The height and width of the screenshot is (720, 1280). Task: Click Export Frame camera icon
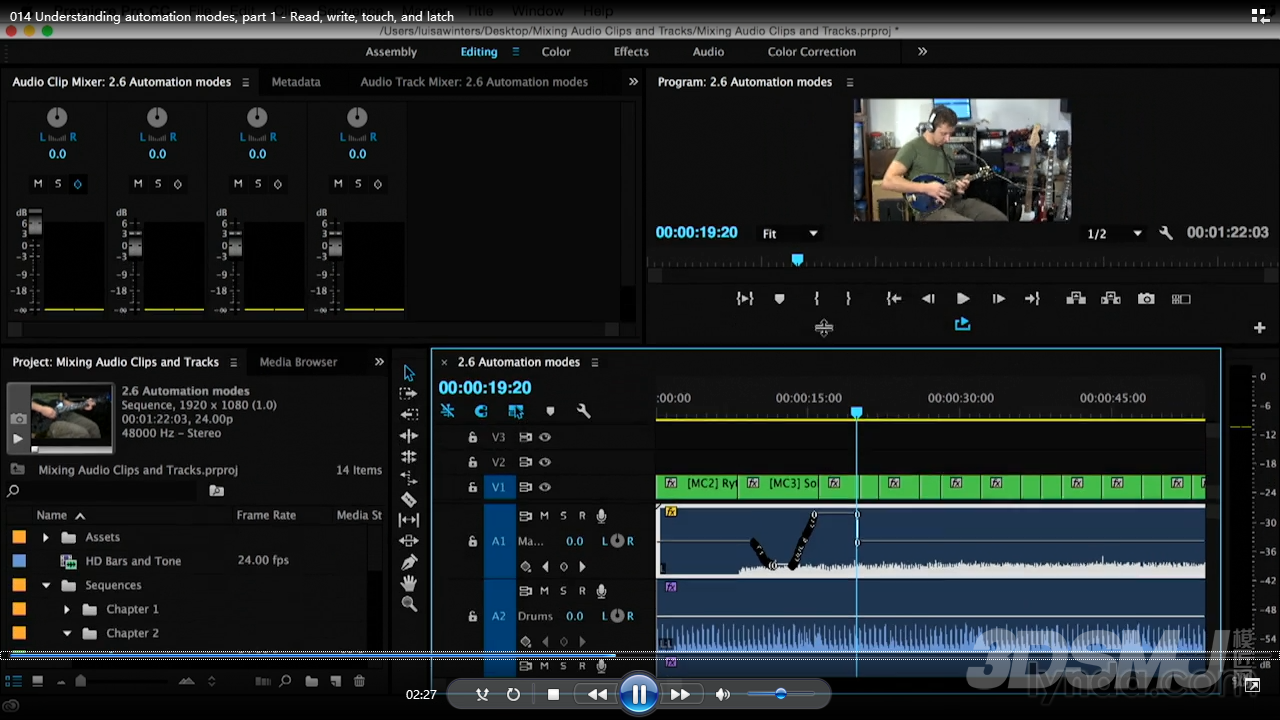click(1146, 299)
